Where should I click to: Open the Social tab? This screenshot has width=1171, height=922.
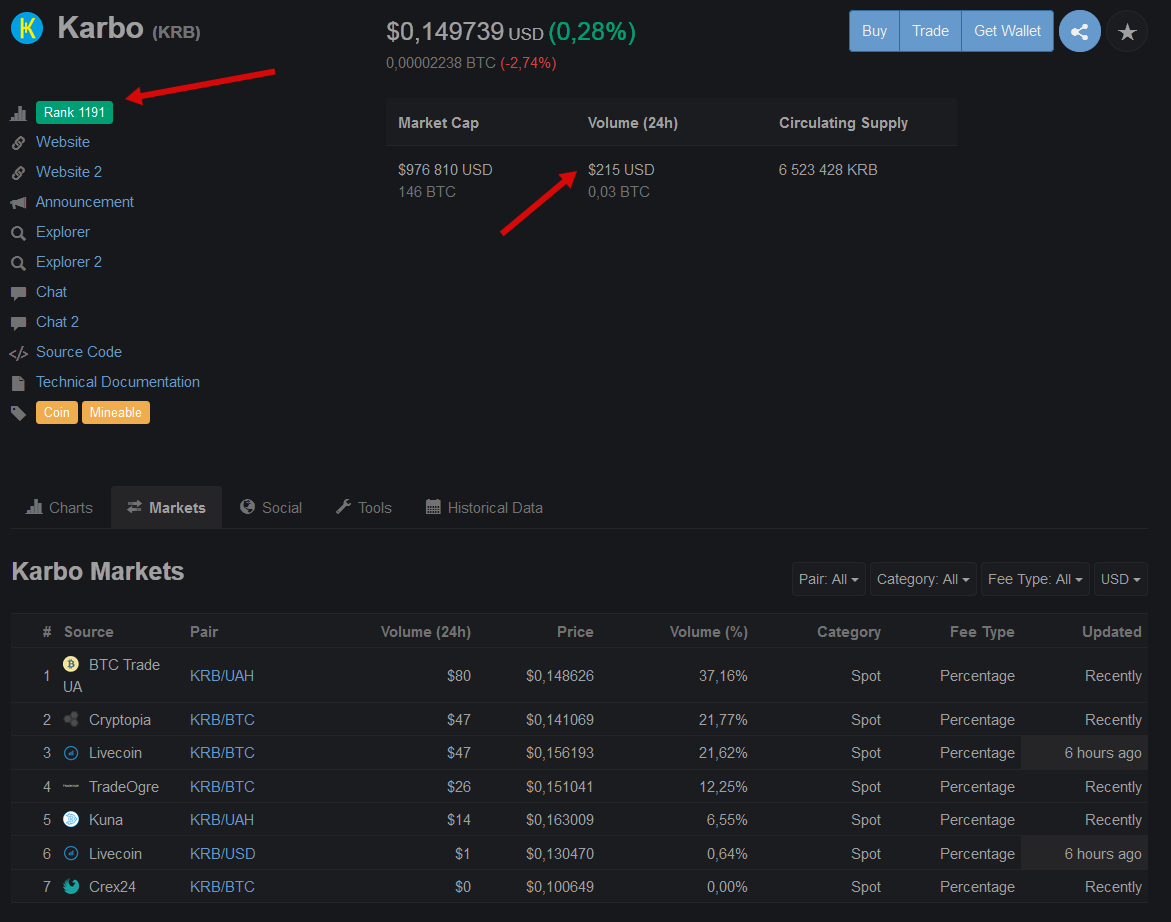pos(271,508)
